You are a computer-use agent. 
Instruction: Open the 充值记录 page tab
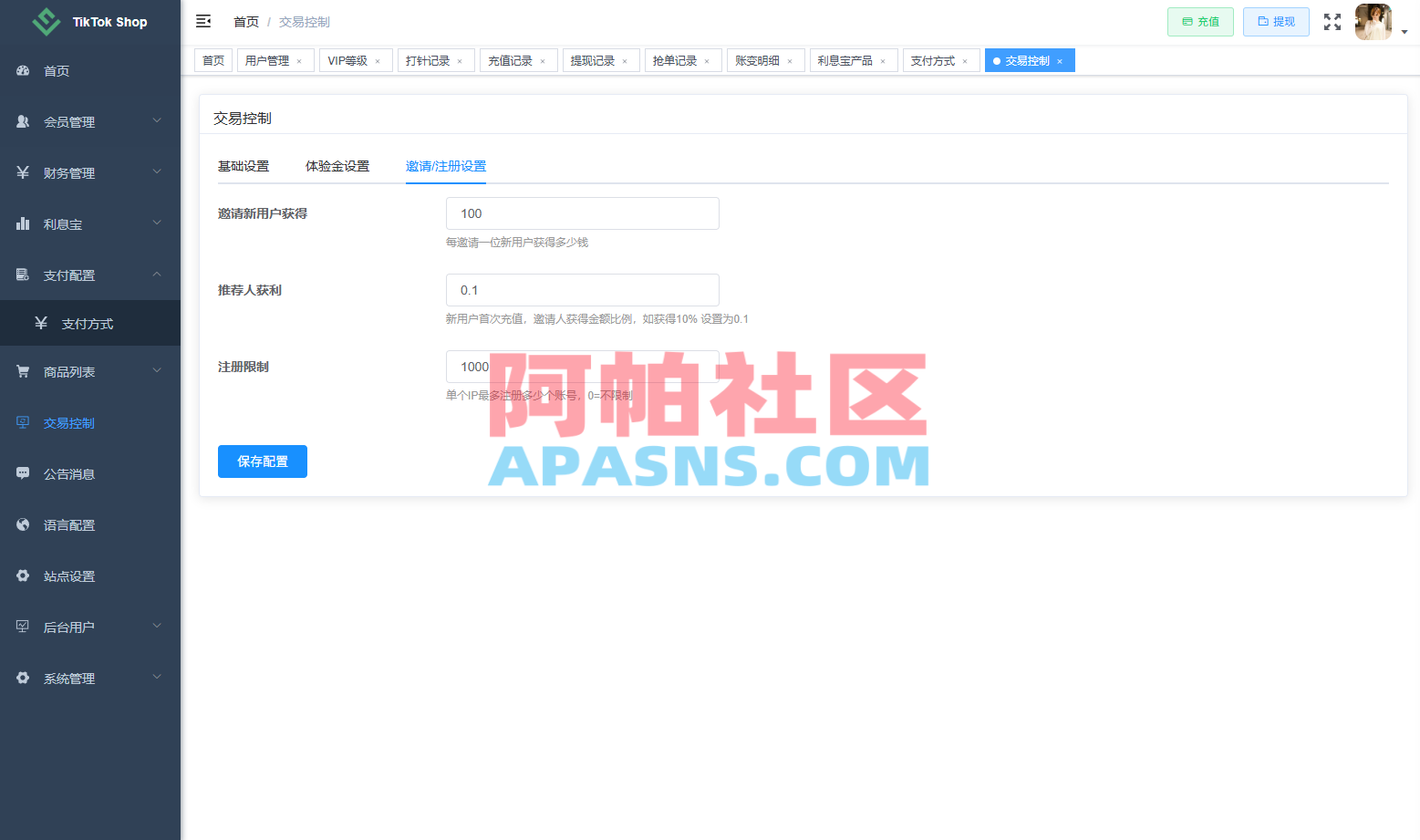(519, 60)
